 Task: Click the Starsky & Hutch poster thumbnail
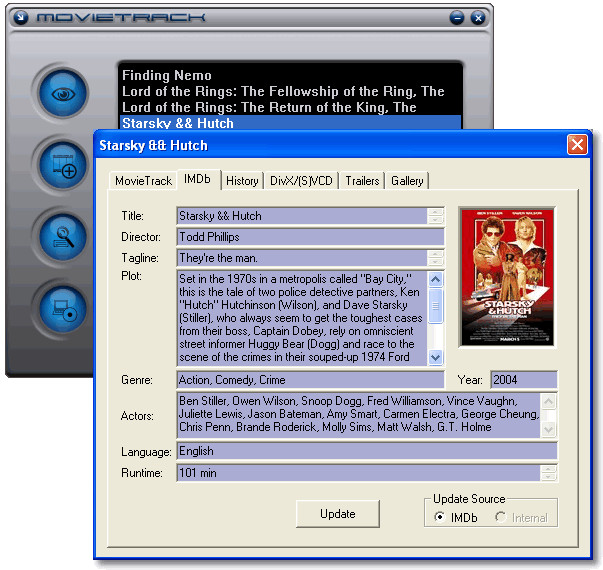[x=507, y=277]
